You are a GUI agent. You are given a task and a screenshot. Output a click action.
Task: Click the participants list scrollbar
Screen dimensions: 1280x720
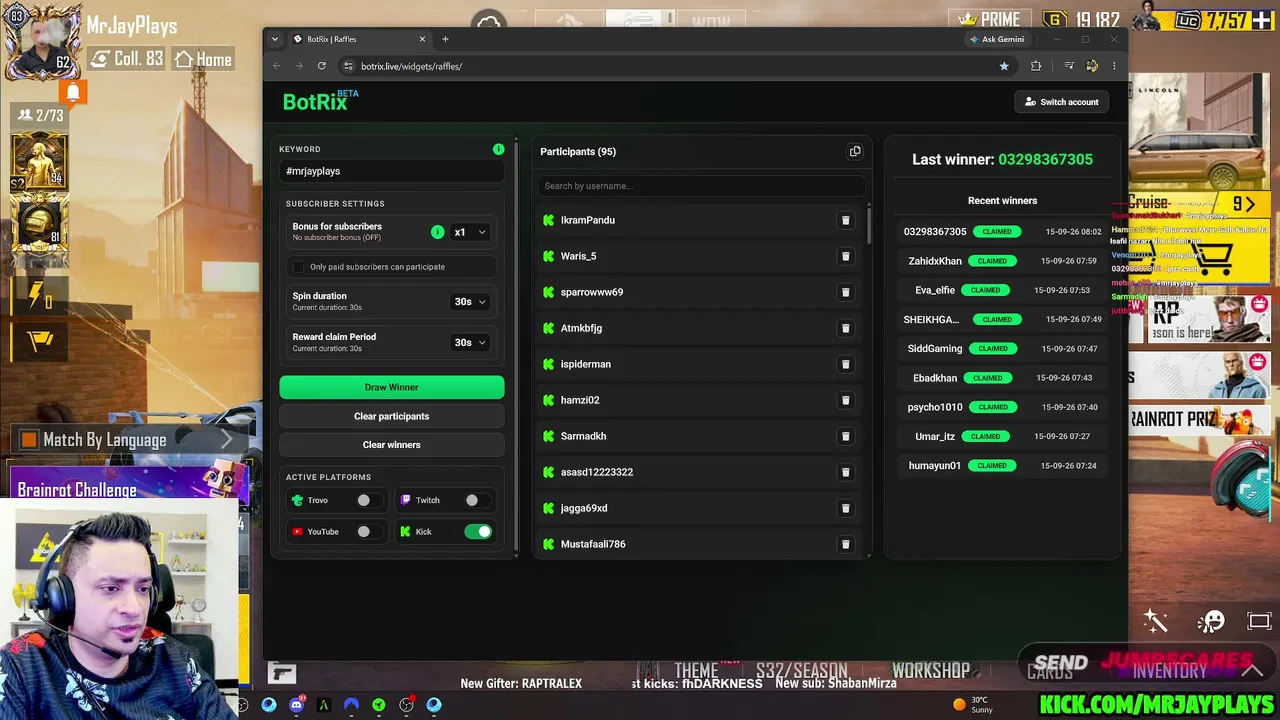pos(870,224)
